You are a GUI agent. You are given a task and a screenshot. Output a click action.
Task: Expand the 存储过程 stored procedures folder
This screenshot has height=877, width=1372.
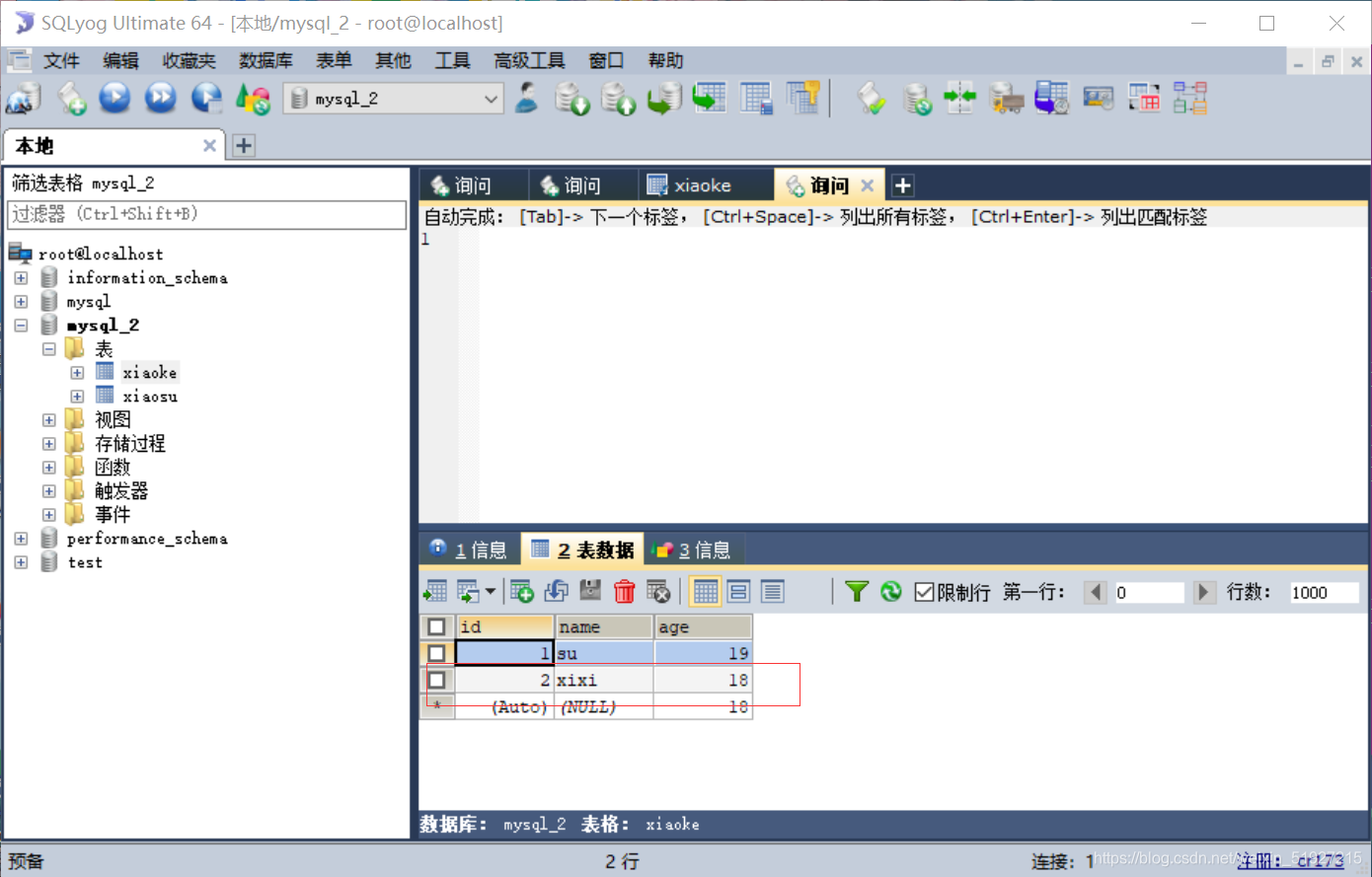coord(49,444)
